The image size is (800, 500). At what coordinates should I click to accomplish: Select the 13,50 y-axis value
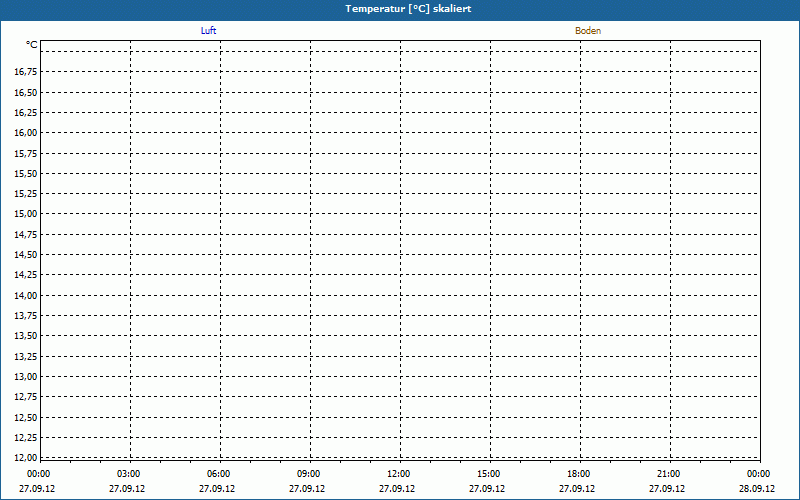26,336
